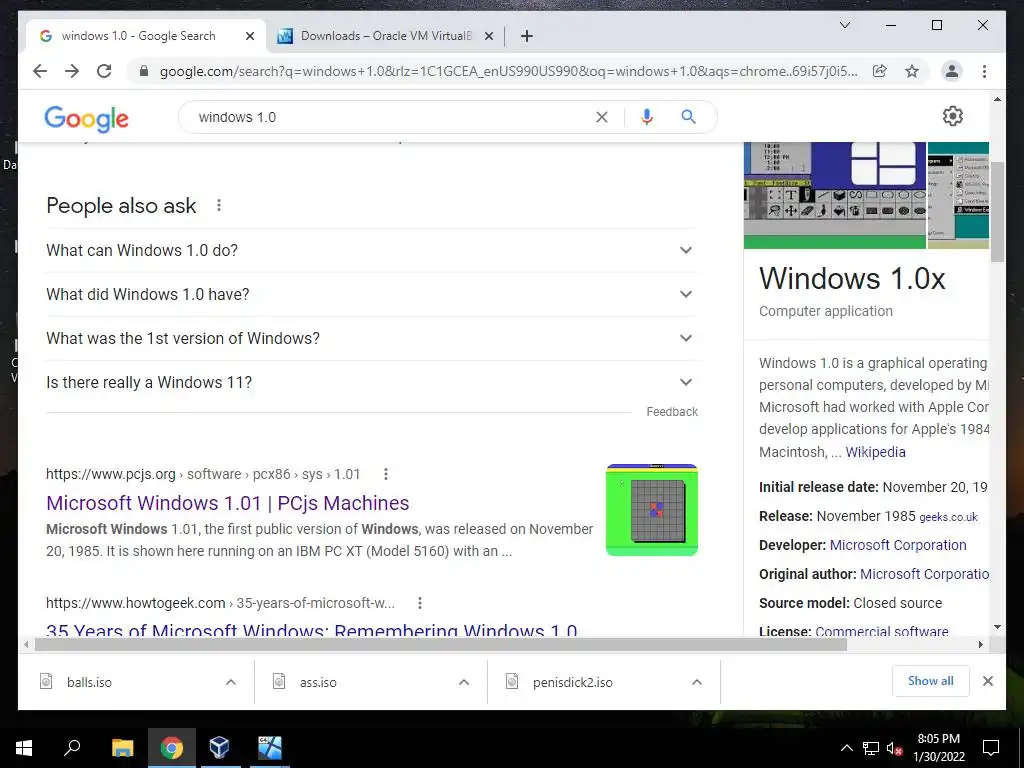Open options for the penisdick2.iso download

(x=697, y=682)
